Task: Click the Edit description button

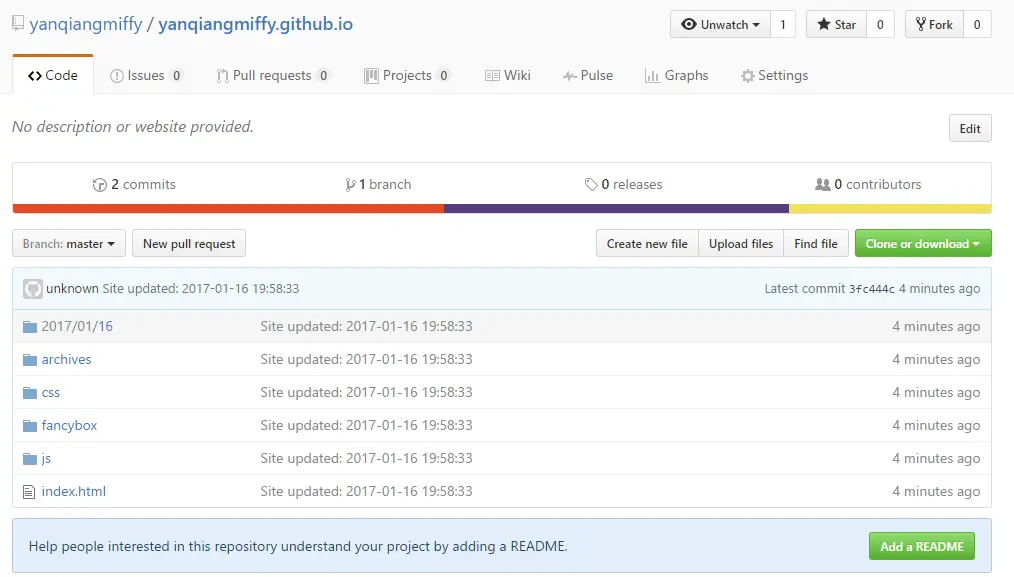Action: pos(970,128)
